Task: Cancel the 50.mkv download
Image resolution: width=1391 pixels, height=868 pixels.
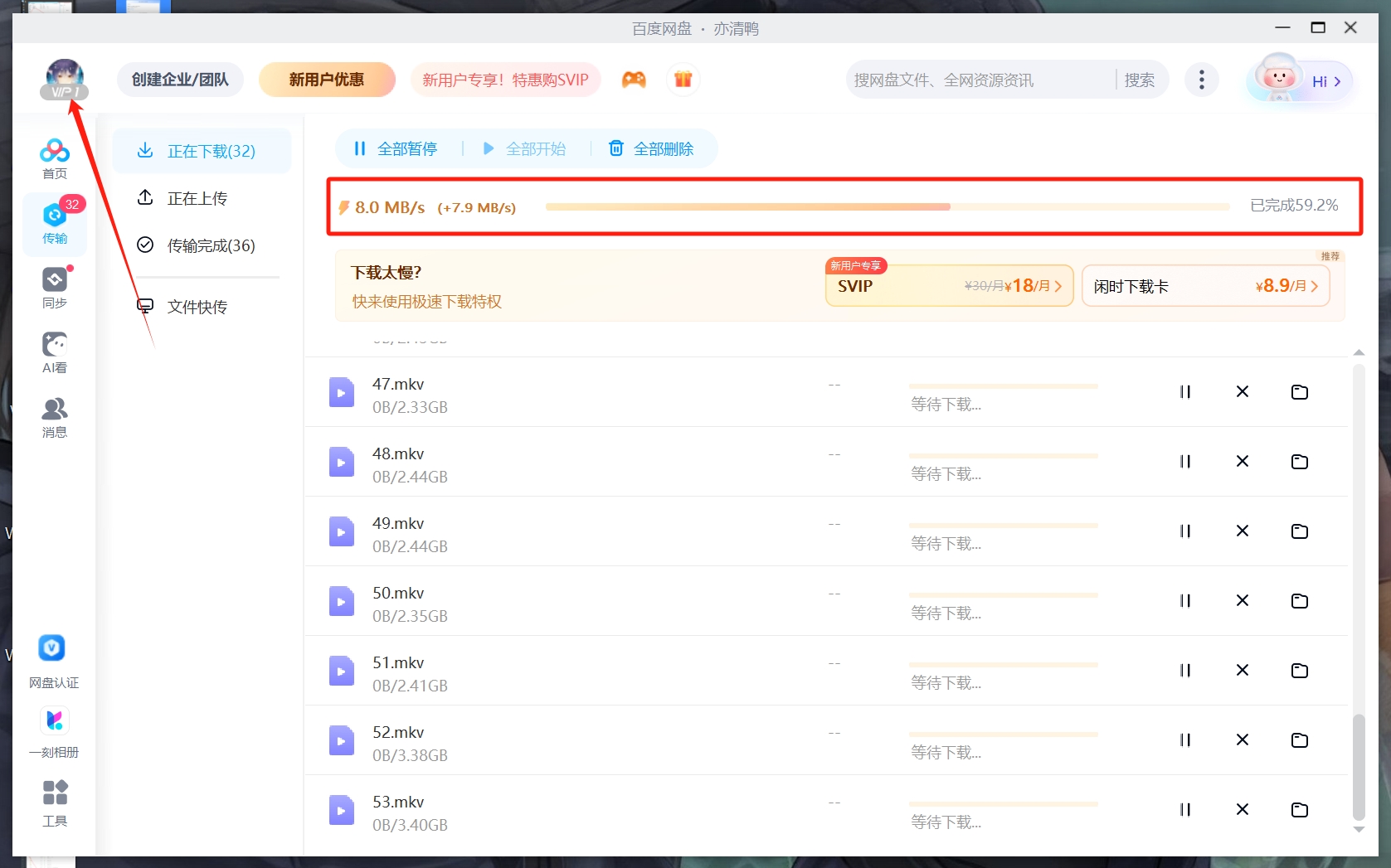Action: (1242, 601)
